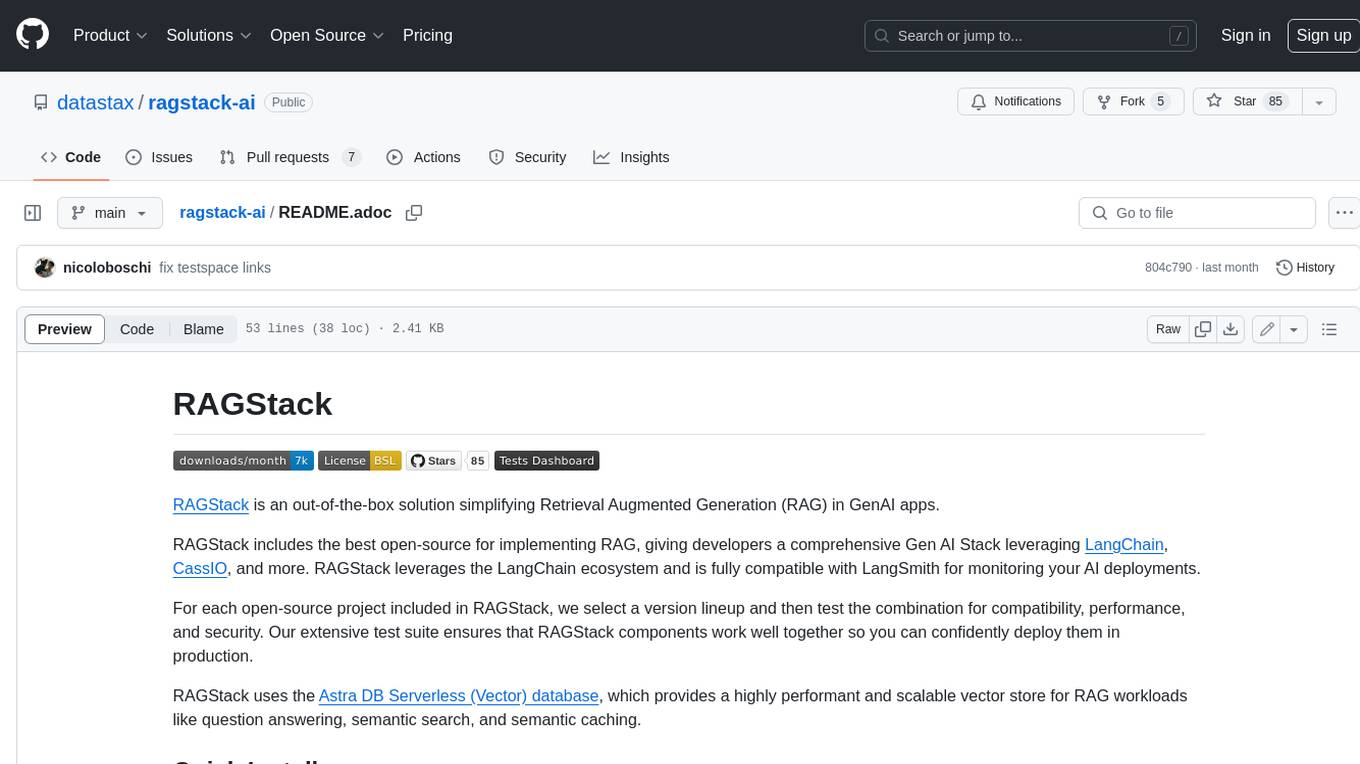Viewport: 1360px width, 764px height.
Task: Copy the README.adoc file path
Action: 414,213
